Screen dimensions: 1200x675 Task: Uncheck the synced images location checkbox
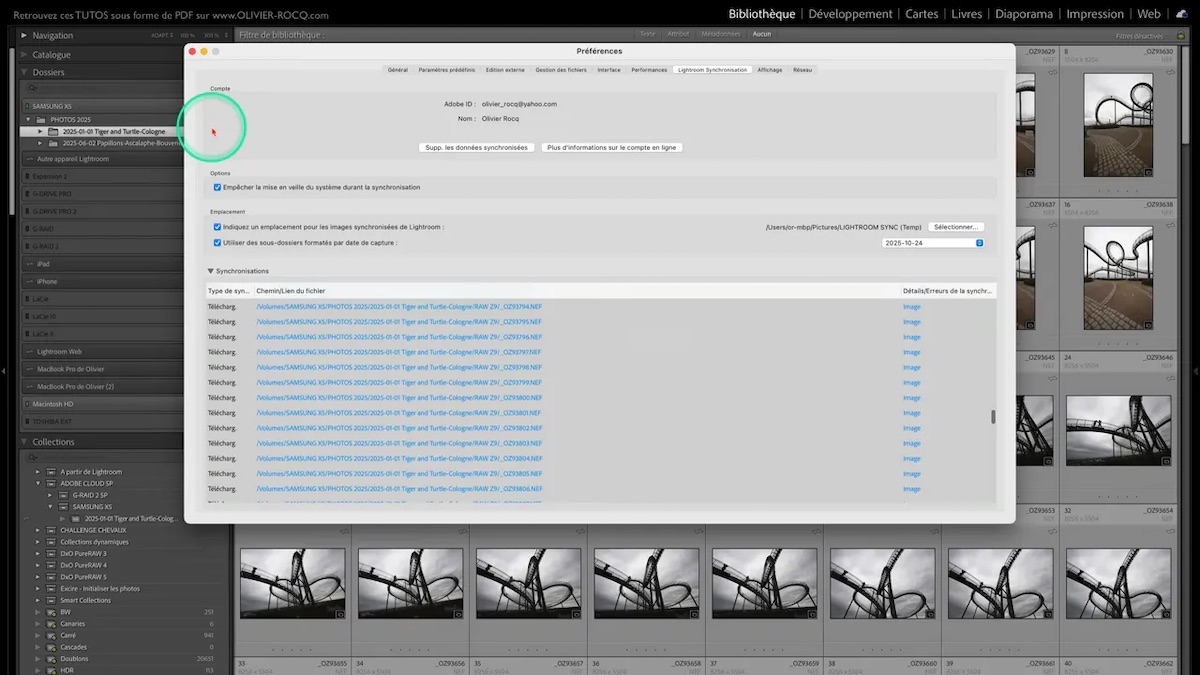[x=217, y=227]
